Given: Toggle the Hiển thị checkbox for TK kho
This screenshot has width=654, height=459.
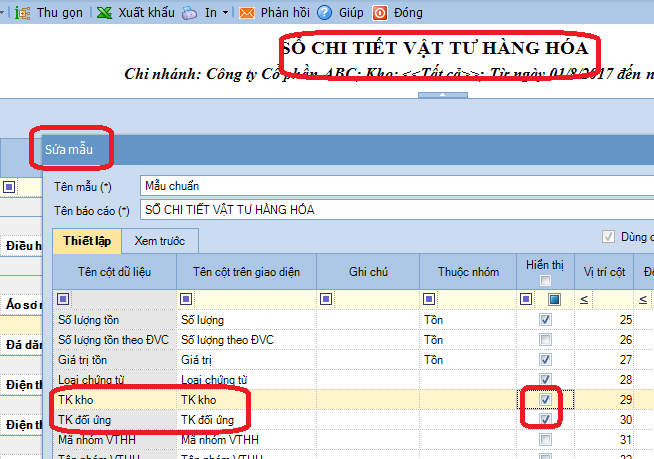Looking at the screenshot, I should (545, 399).
